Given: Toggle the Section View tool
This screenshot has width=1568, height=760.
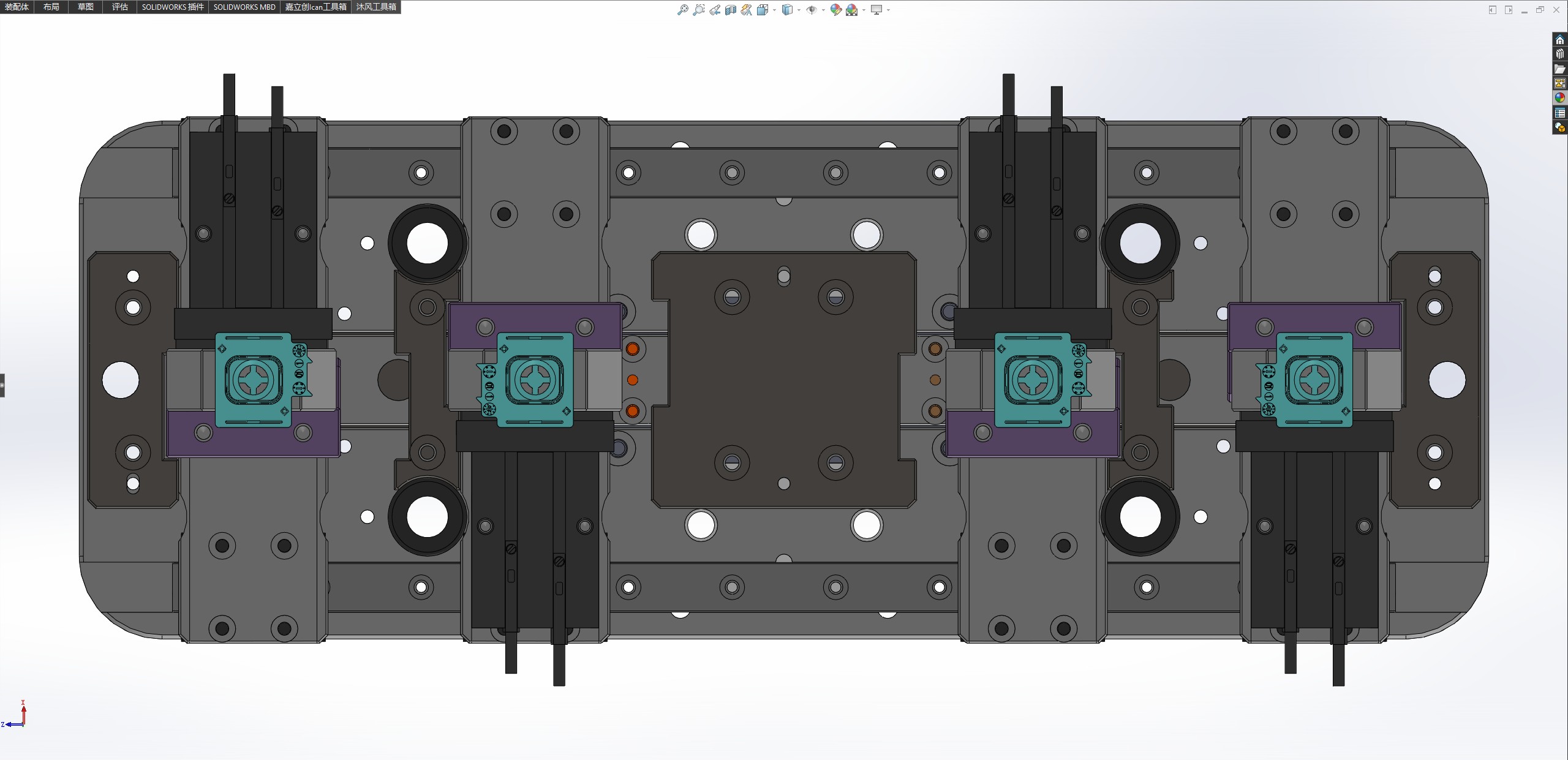Looking at the screenshot, I should [x=730, y=10].
